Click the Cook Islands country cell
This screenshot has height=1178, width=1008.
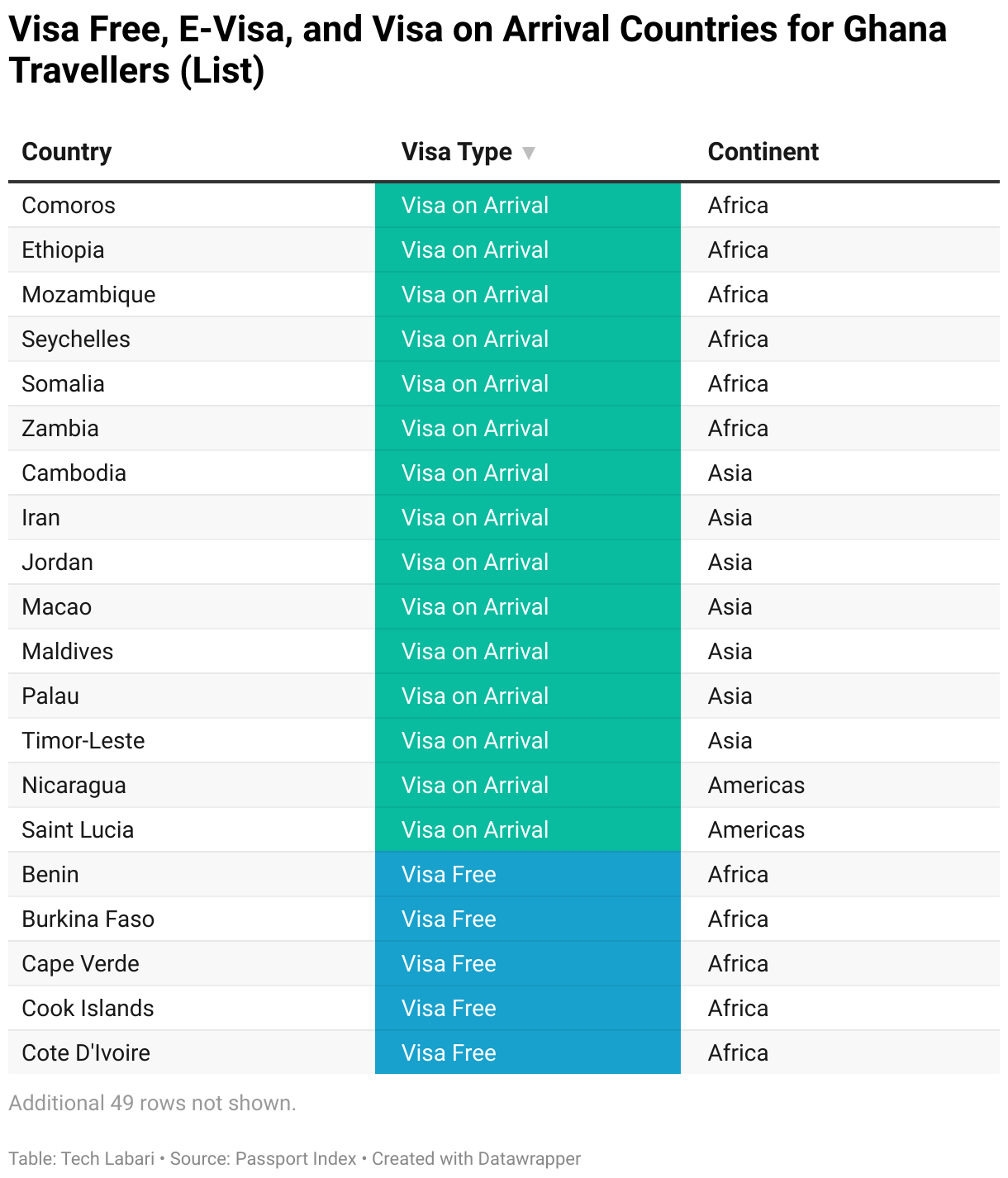pos(88,1009)
